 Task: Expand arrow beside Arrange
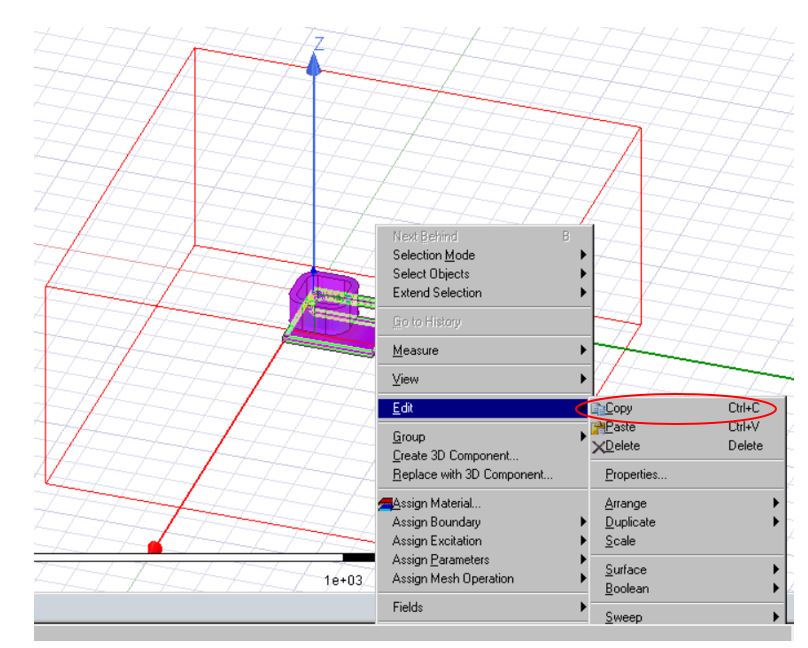[776, 504]
